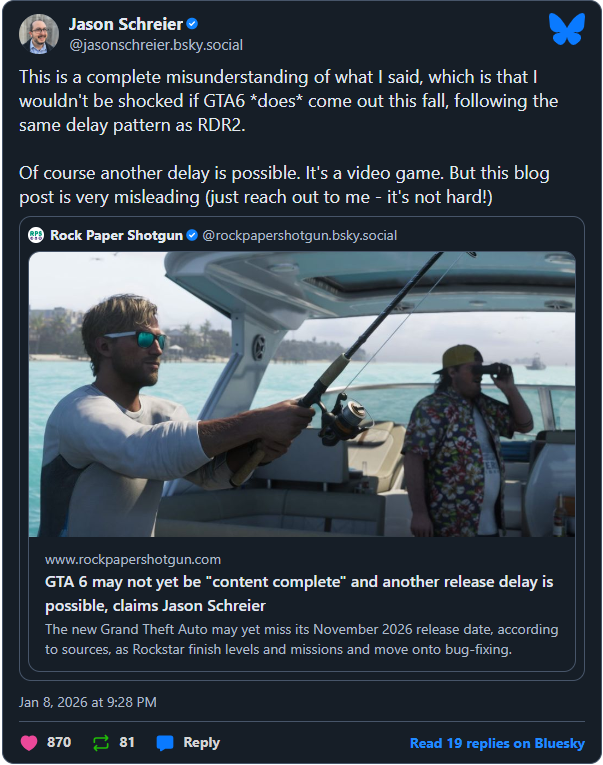Screen dimensions: 603x765
Task: Open the @jasonschreier.bsky.social handle link
Action: pyautogui.click(x=155, y=45)
